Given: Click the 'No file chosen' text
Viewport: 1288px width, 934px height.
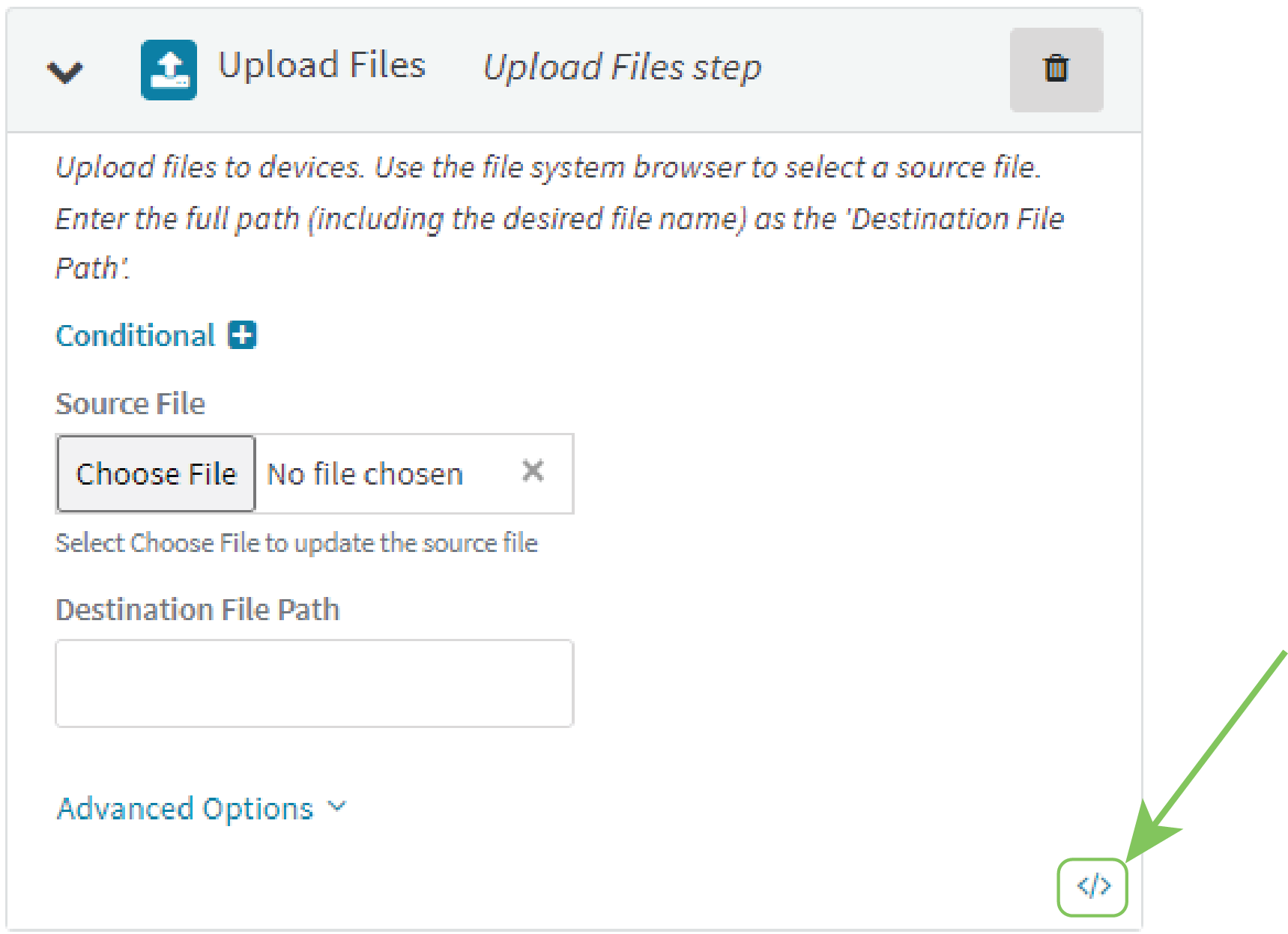Looking at the screenshot, I should tap(365, 474).
